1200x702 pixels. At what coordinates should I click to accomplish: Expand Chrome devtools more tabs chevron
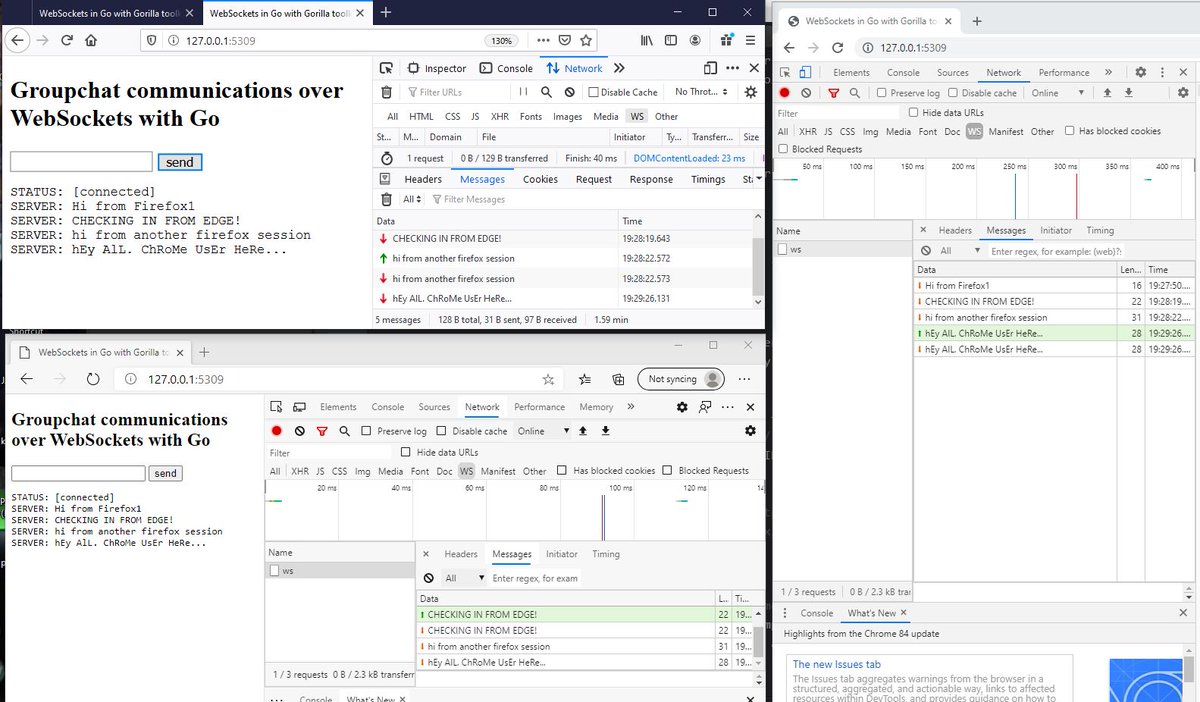point(1108,73)
